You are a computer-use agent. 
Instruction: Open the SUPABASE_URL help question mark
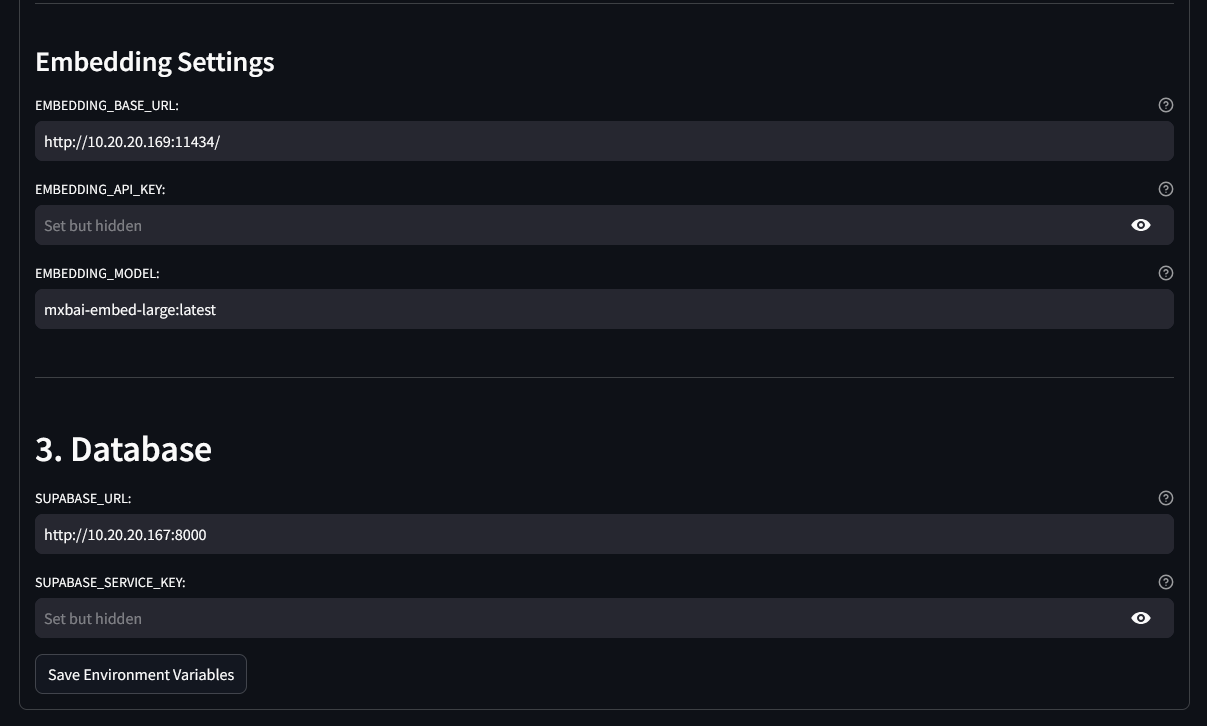point(1165,498)
